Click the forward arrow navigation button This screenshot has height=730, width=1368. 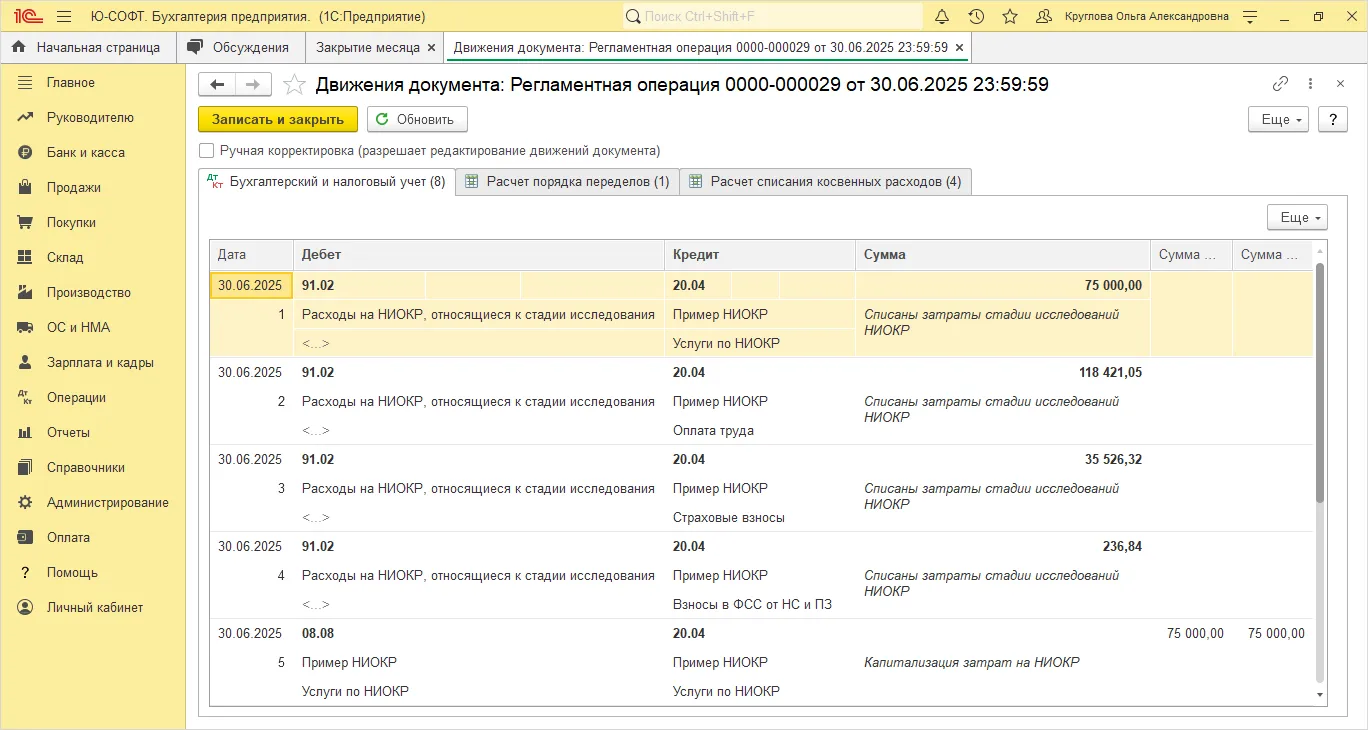click(253, 85)
